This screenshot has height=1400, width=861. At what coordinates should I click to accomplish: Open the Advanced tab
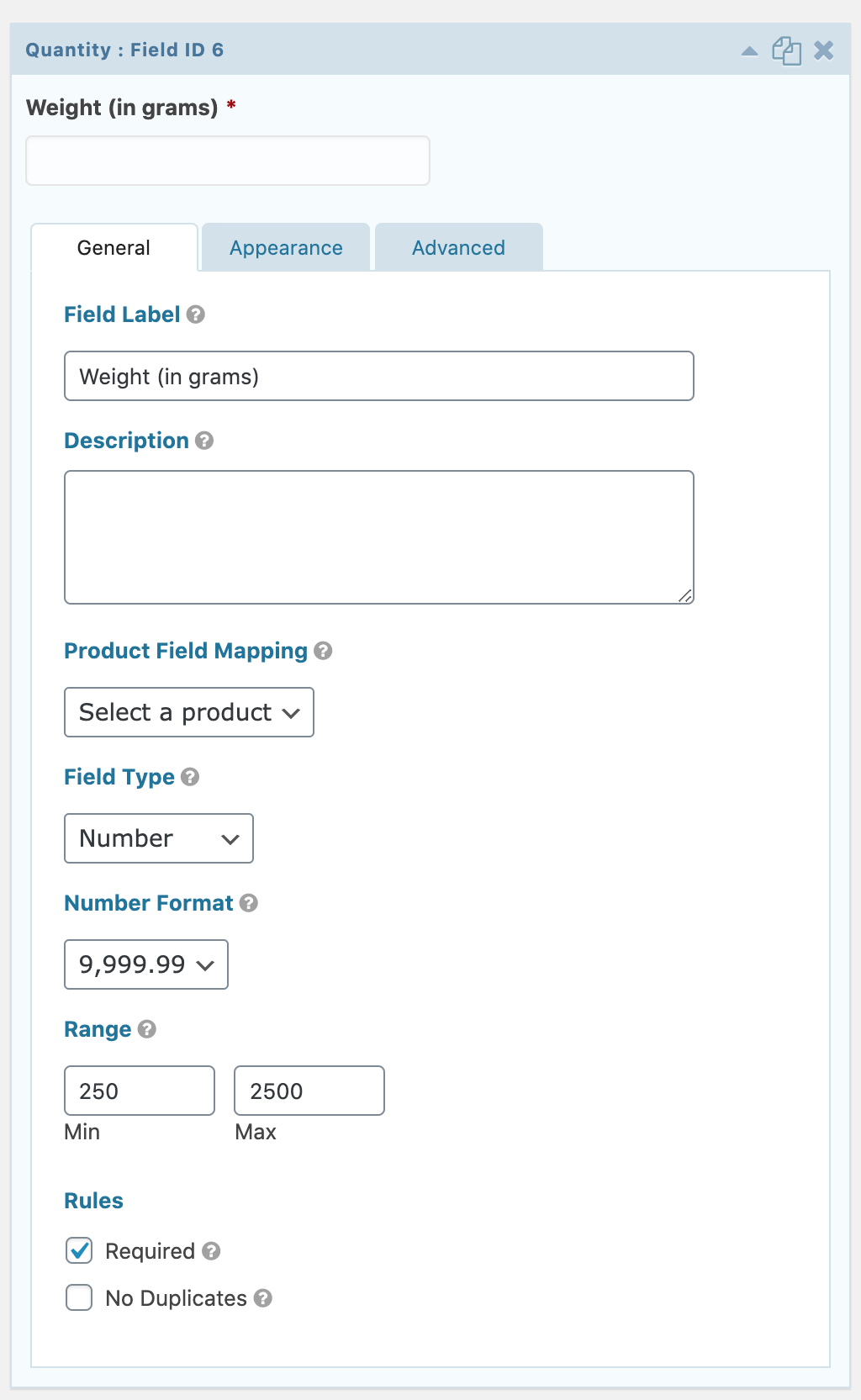click(x=457, y=247)
